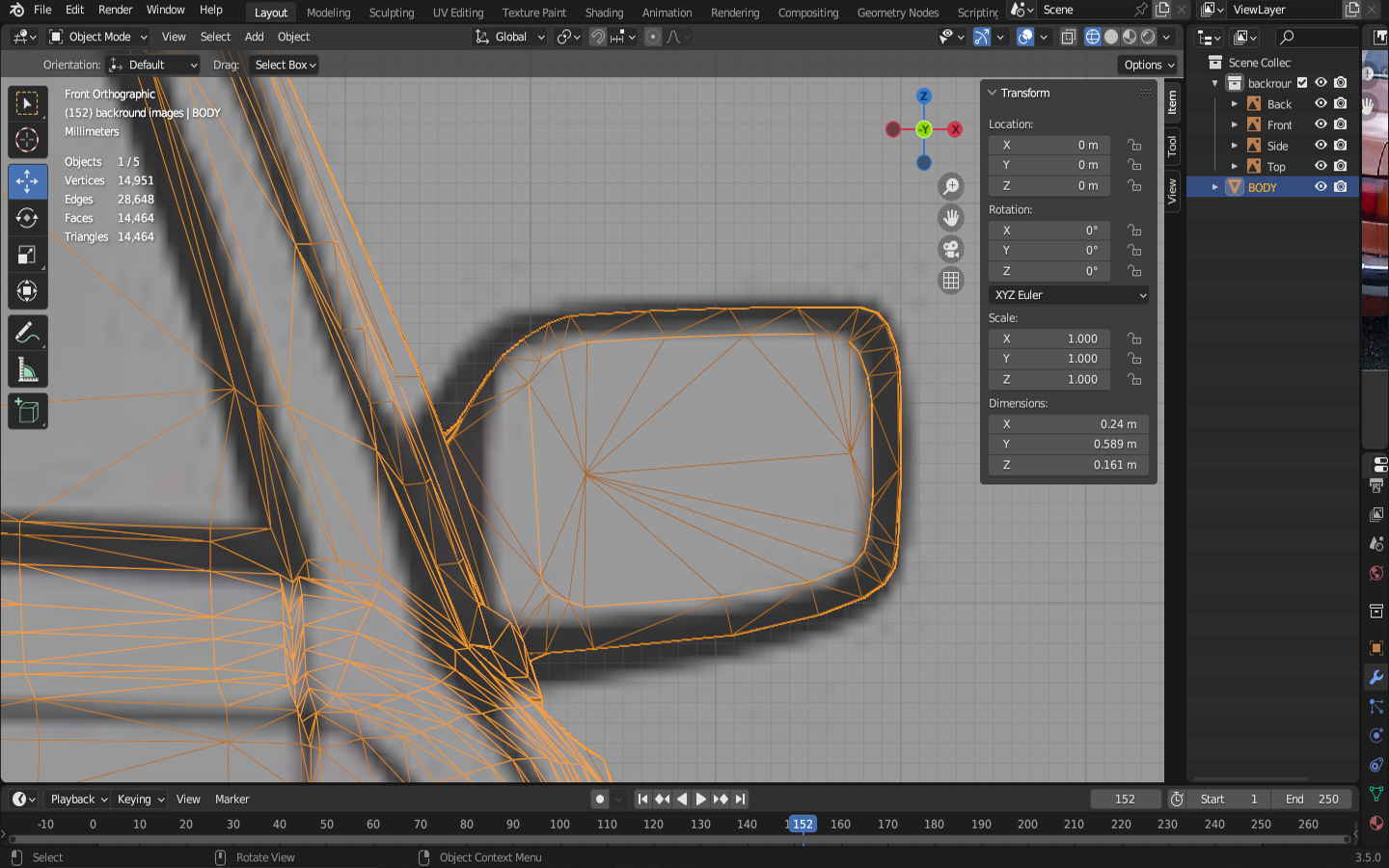Choose the Annotate pencil tool
Viewport: 1389px width, 868px height.
27,334
